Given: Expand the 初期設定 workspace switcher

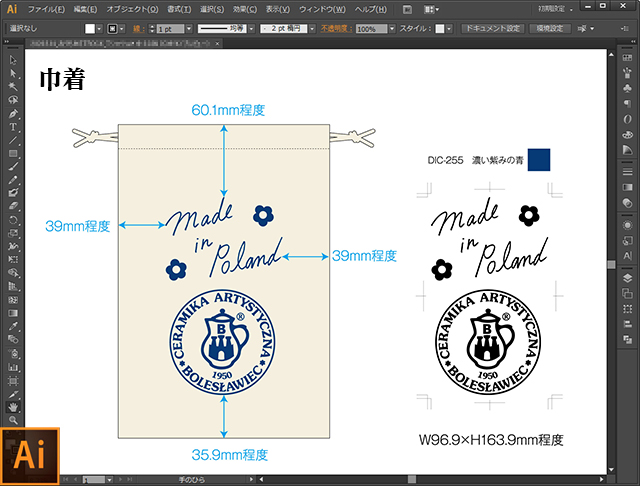Looking at the screenshot, I should tap(555, 9).
